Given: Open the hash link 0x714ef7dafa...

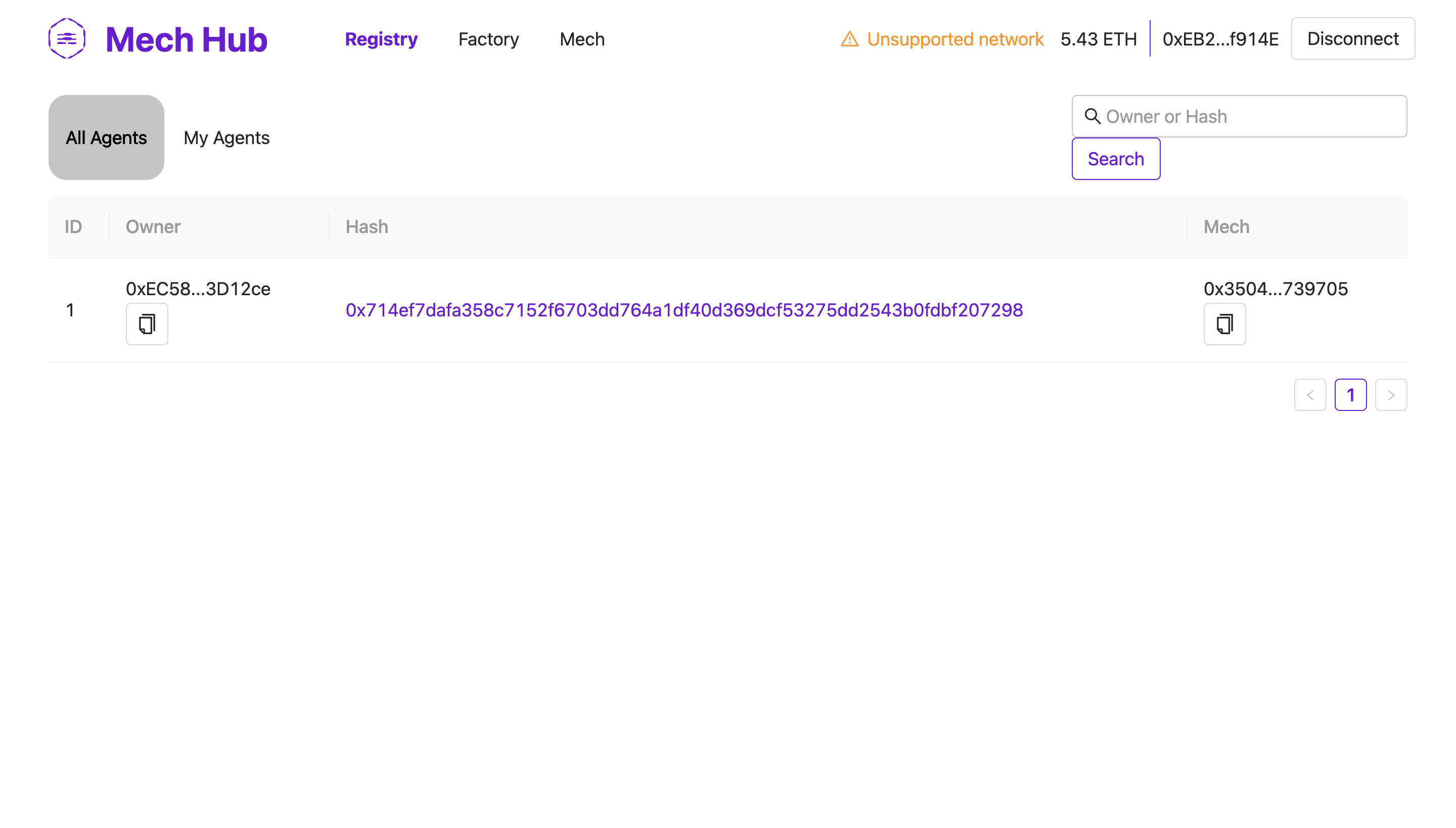Looking at the screenshot, I should pyautogui.click(x=684, y=310).
